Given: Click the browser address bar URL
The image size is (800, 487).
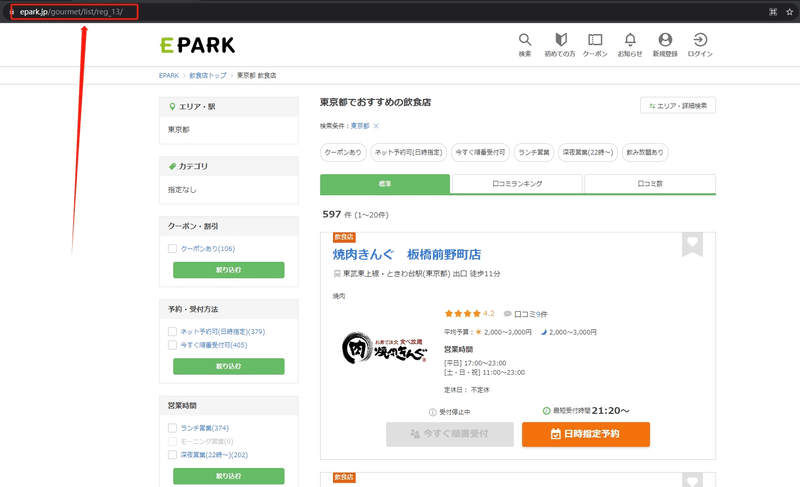Looking at the screenshot, I should pos(74,12).
